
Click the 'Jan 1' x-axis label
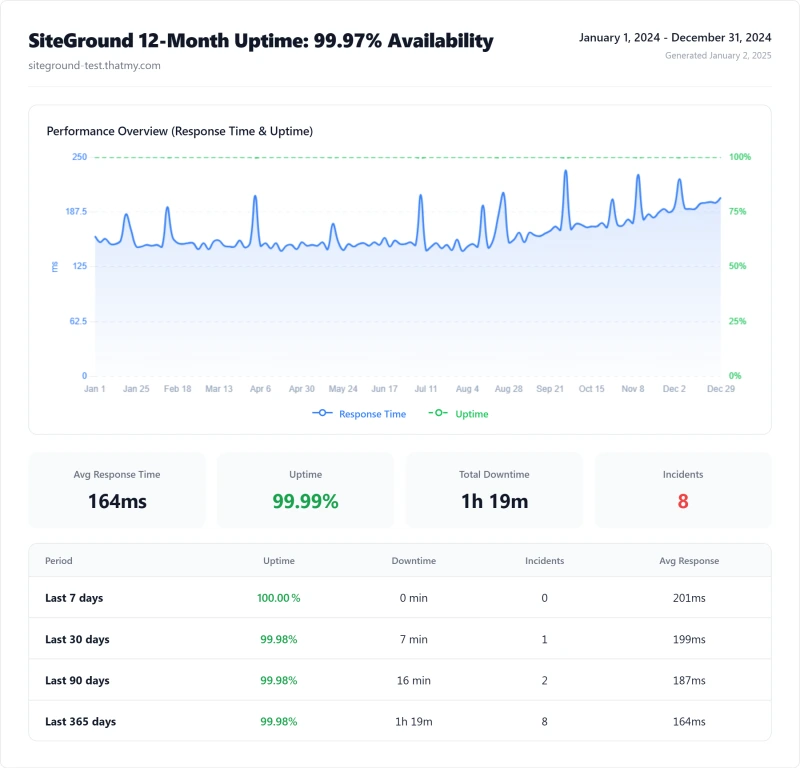94,389
